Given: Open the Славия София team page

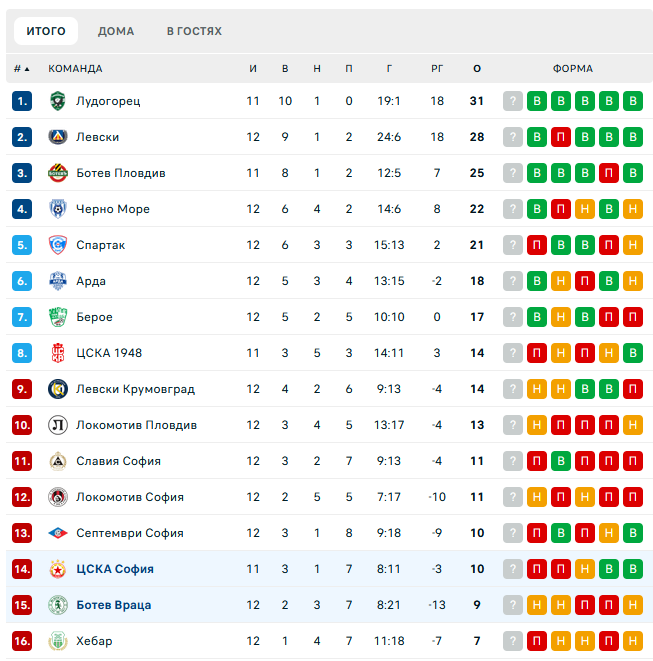Looking at the screenshot, I should [x=118, y=461].
